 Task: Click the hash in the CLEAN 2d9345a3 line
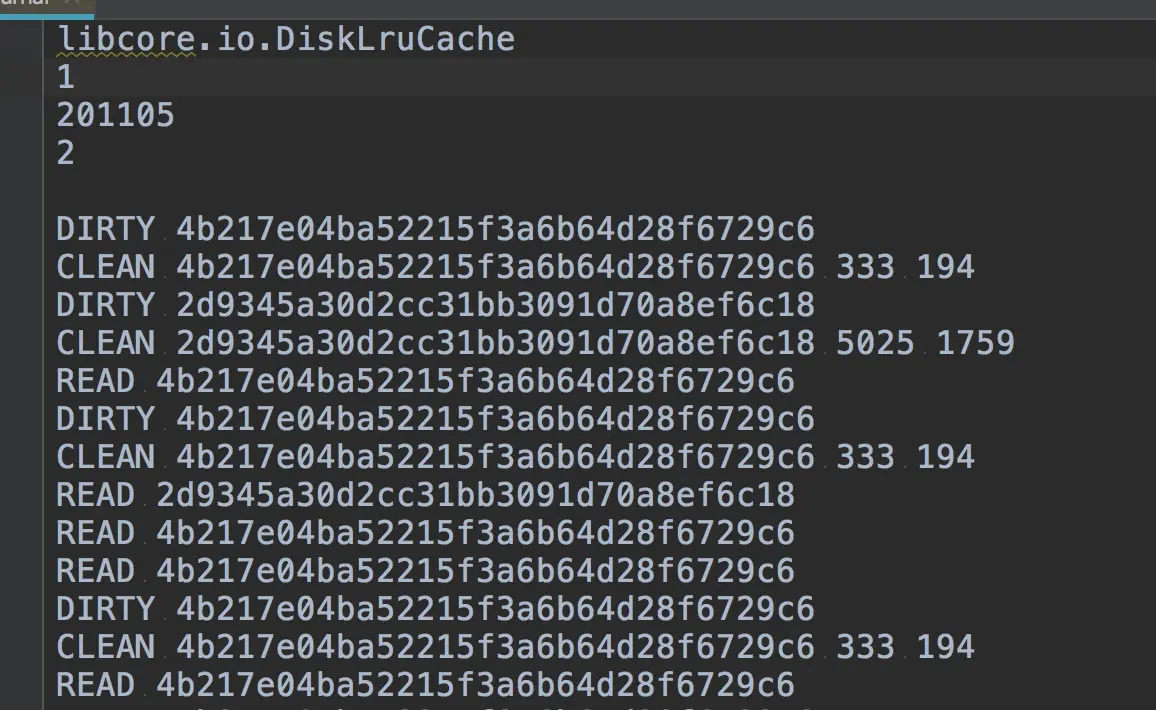495,343
